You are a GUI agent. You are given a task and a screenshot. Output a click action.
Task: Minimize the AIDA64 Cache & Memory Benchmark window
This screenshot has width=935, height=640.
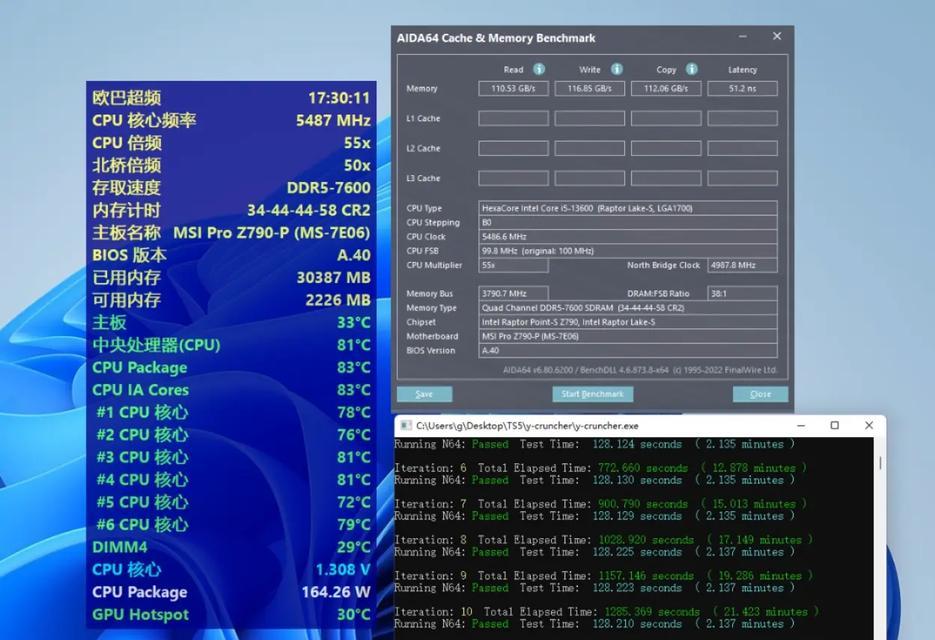point(743,36)
